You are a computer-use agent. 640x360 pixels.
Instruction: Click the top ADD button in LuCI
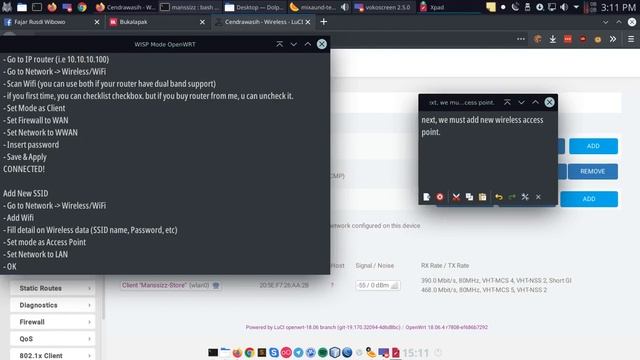[593, 146]
